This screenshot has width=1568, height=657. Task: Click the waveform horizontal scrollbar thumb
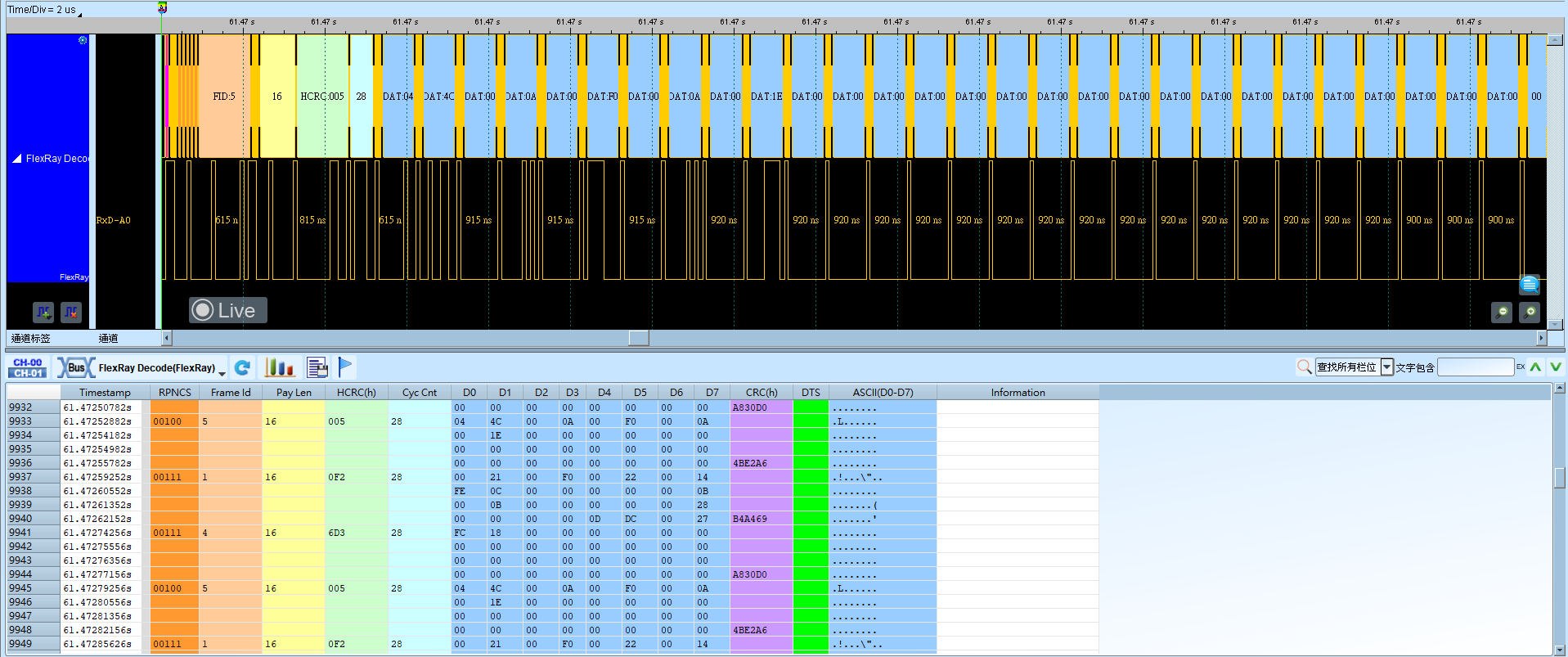(x=639, y=338)
